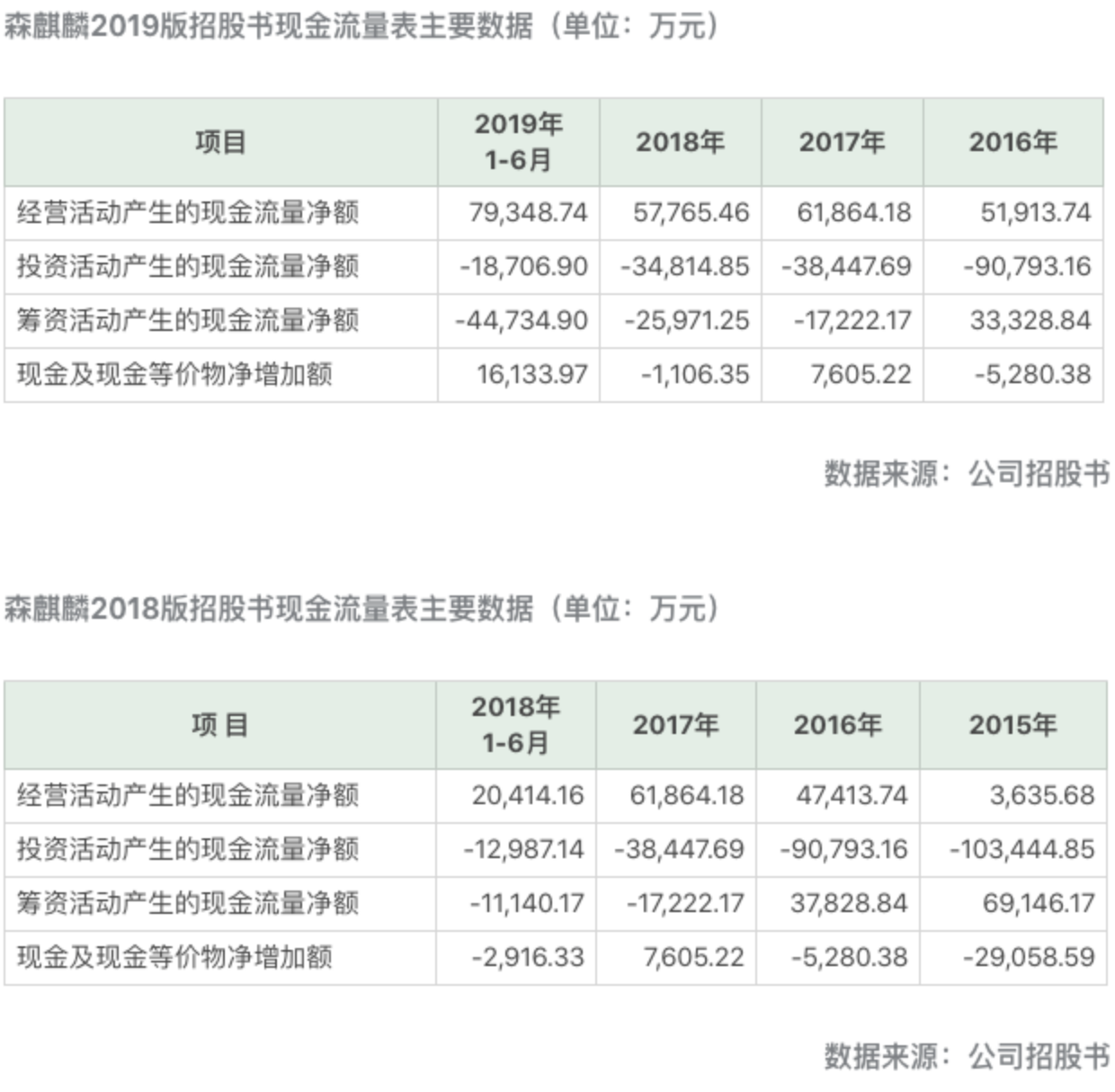Select the figure 69,146.17
The image size is (1115, 1092).
1039,903
